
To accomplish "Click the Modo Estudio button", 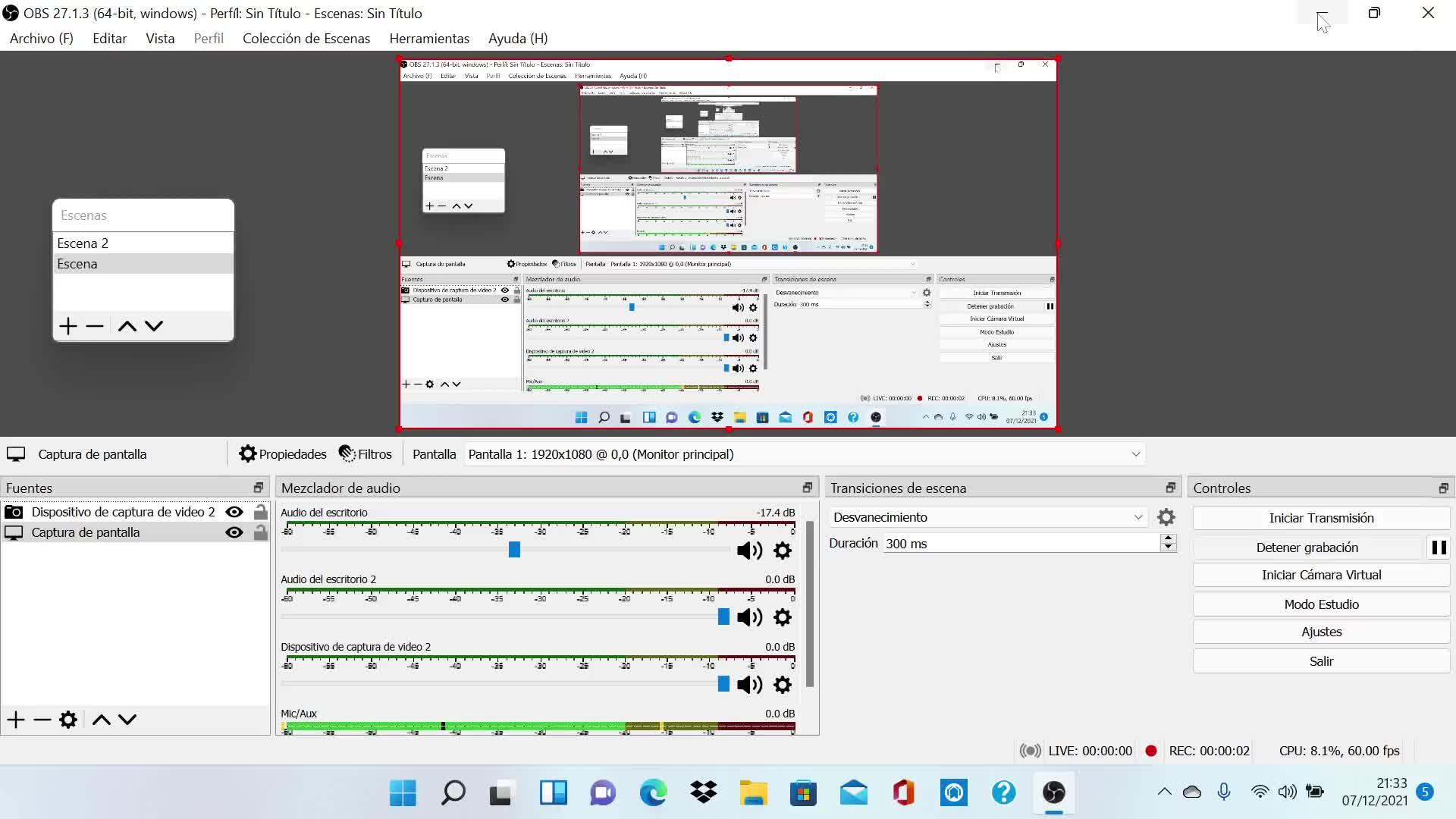I will point(1321,604).
